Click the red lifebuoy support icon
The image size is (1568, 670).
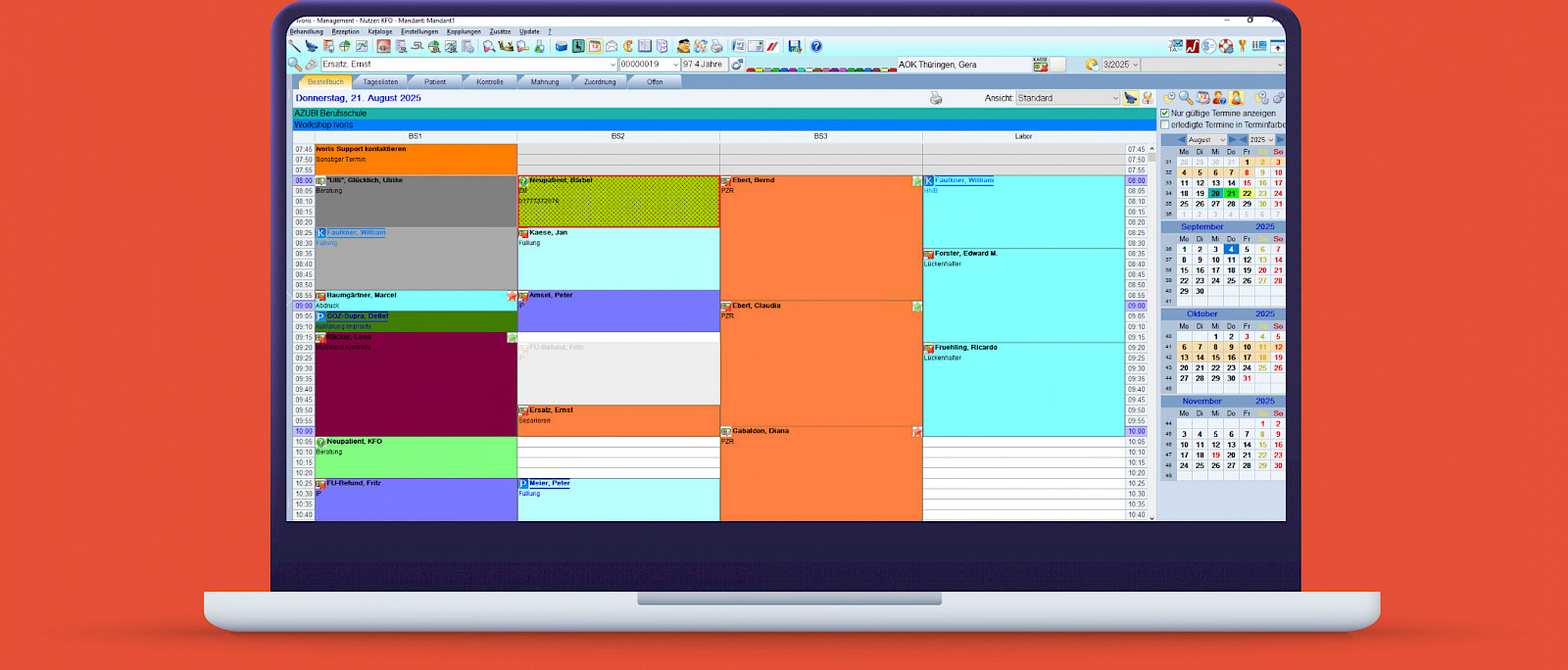pyautogui.click(x=1226, y=46)
